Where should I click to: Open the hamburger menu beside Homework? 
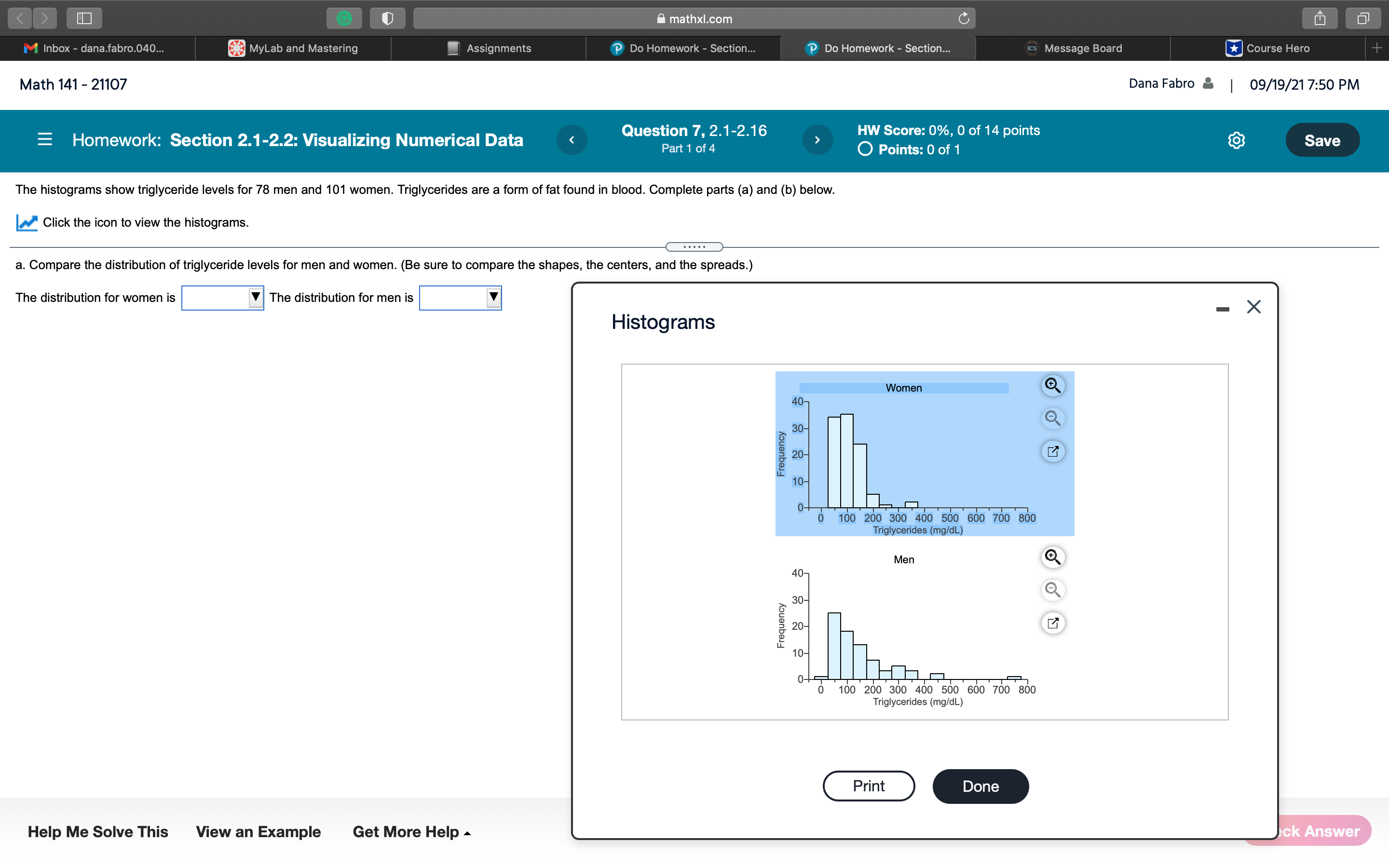(x=45, y=139)
